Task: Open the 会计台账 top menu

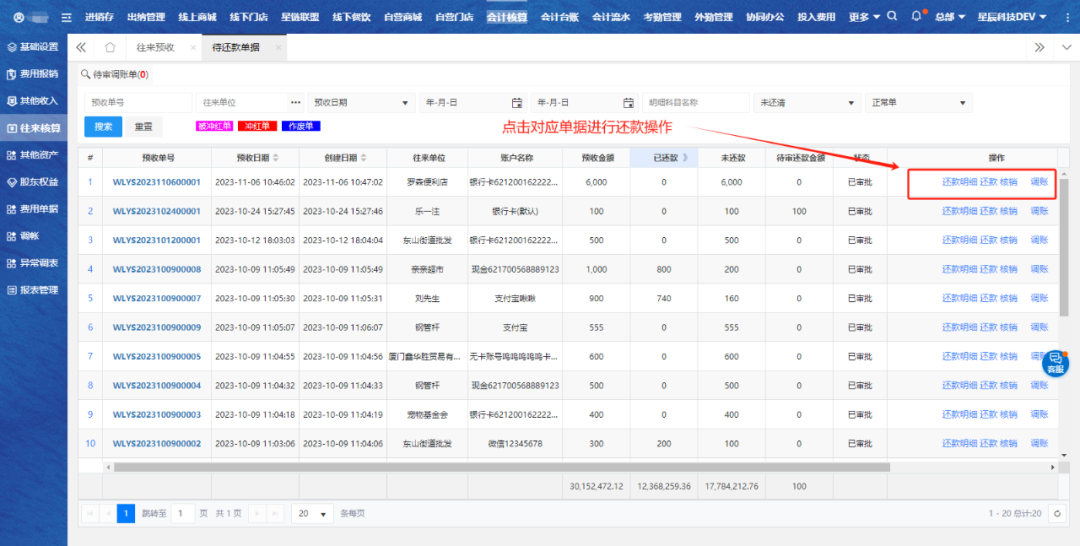Action: pos(559,17)
